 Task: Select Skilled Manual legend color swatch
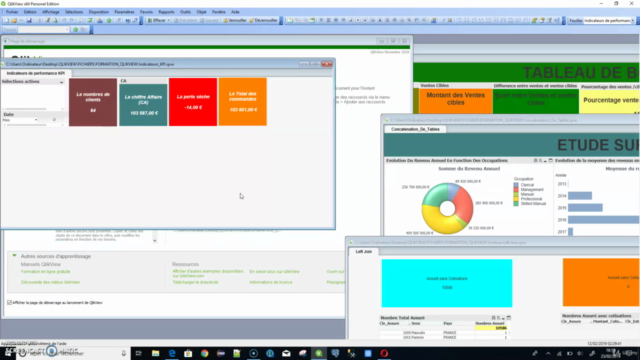[516, 203]
